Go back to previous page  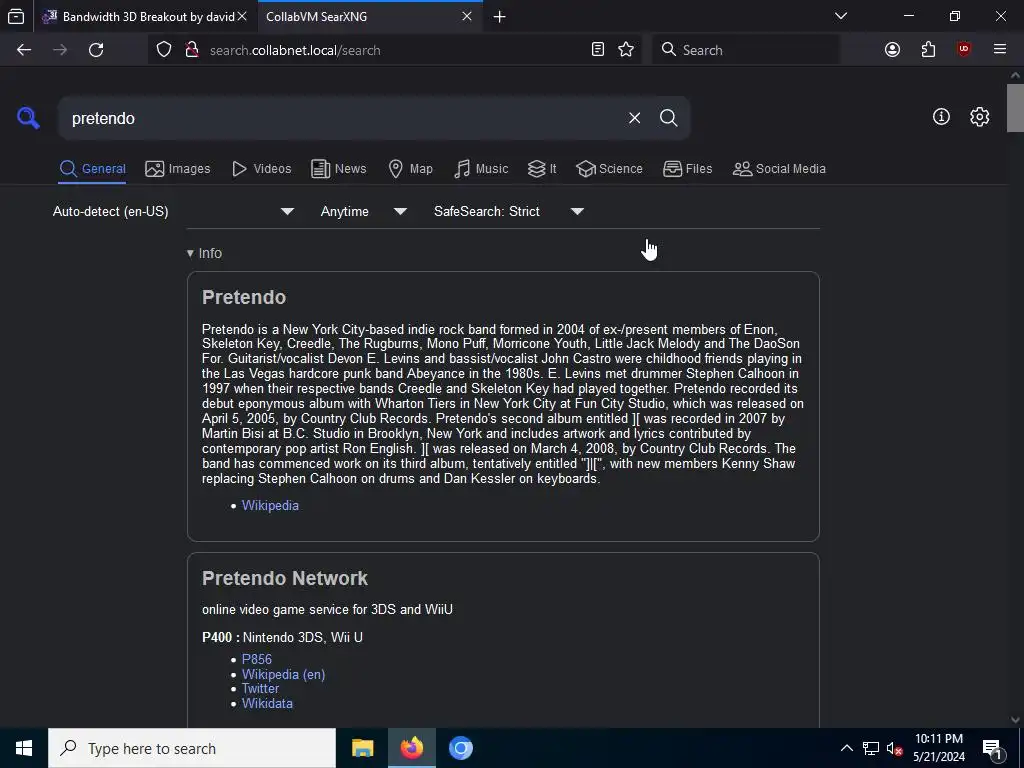click(24, 50)
